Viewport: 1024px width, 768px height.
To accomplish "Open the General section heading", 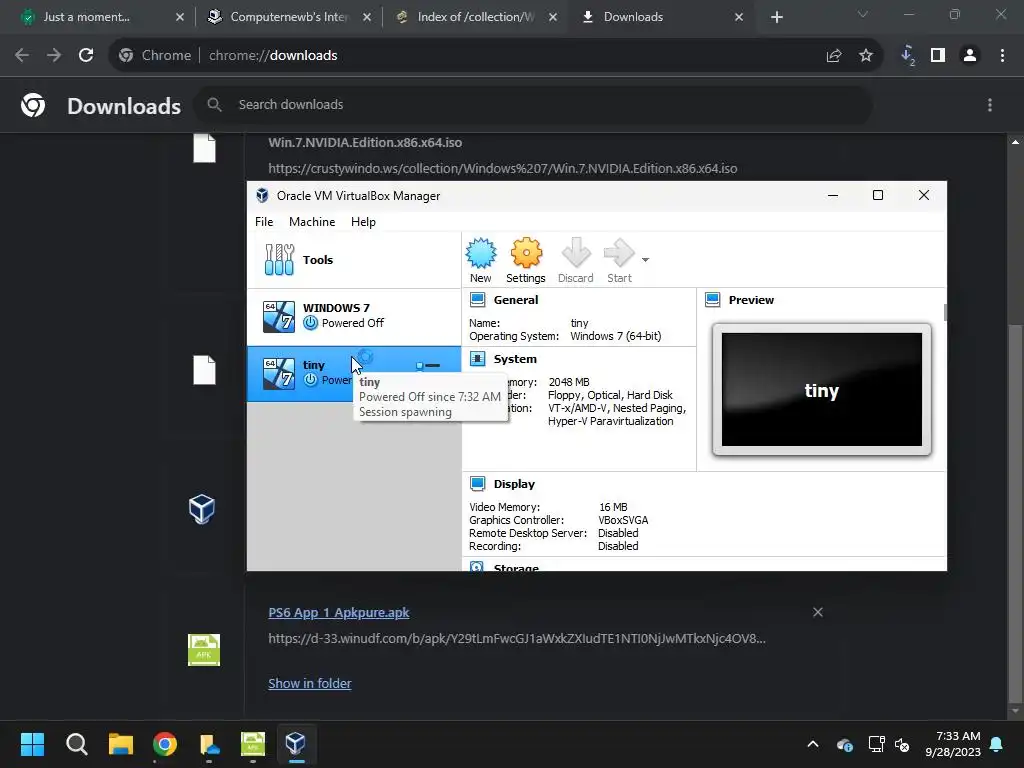I will point(516,300).
